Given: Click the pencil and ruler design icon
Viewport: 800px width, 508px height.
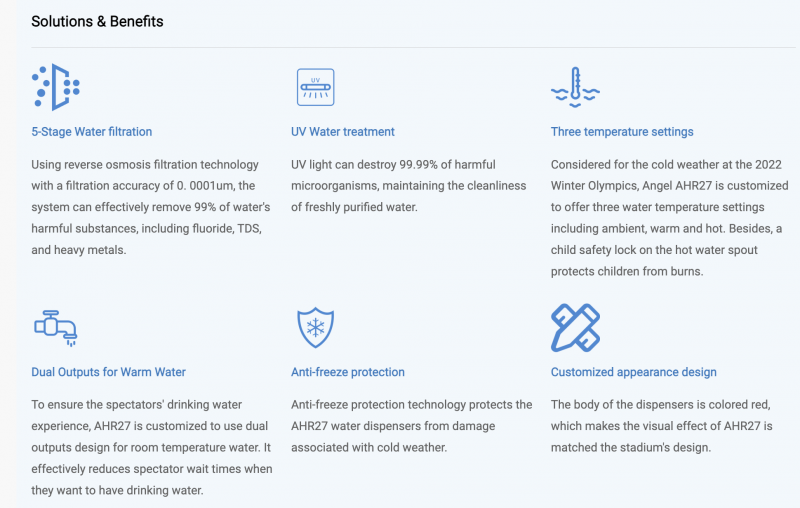Looking at the screenshot, I should [x=576, y=327].
